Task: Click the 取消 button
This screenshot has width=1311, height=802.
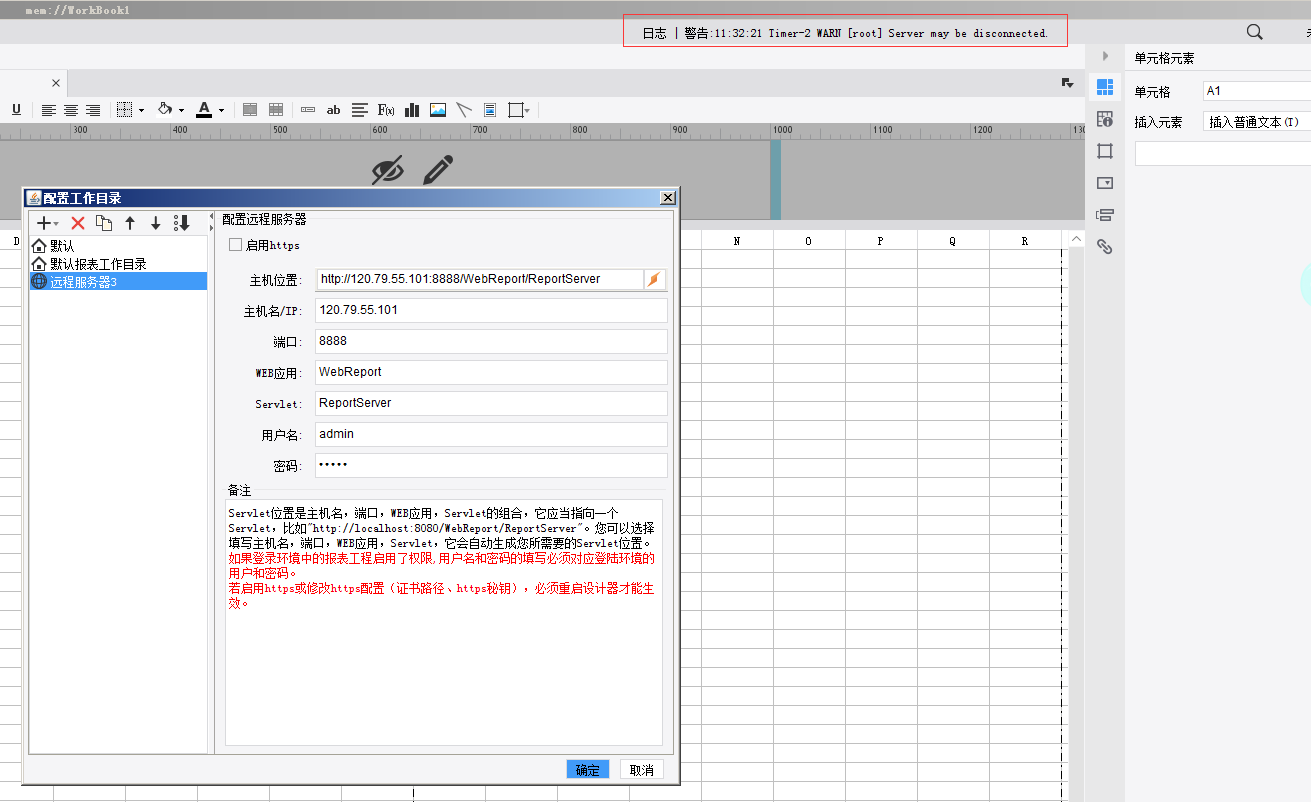Action: [x=641, y=770]
